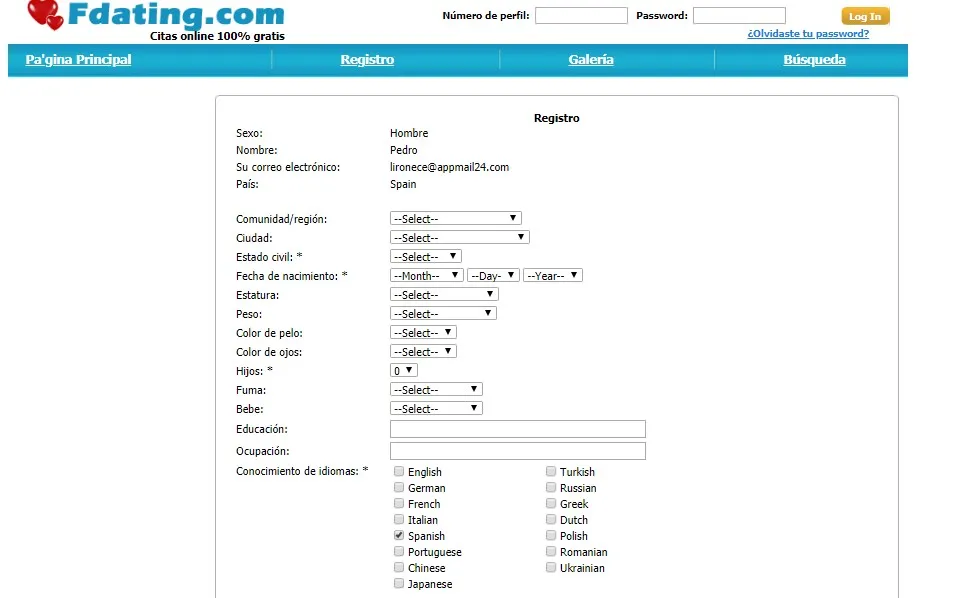Open the Comunidad/región dropdown
This screenshot has height=598, width=974.
(455, 219)
